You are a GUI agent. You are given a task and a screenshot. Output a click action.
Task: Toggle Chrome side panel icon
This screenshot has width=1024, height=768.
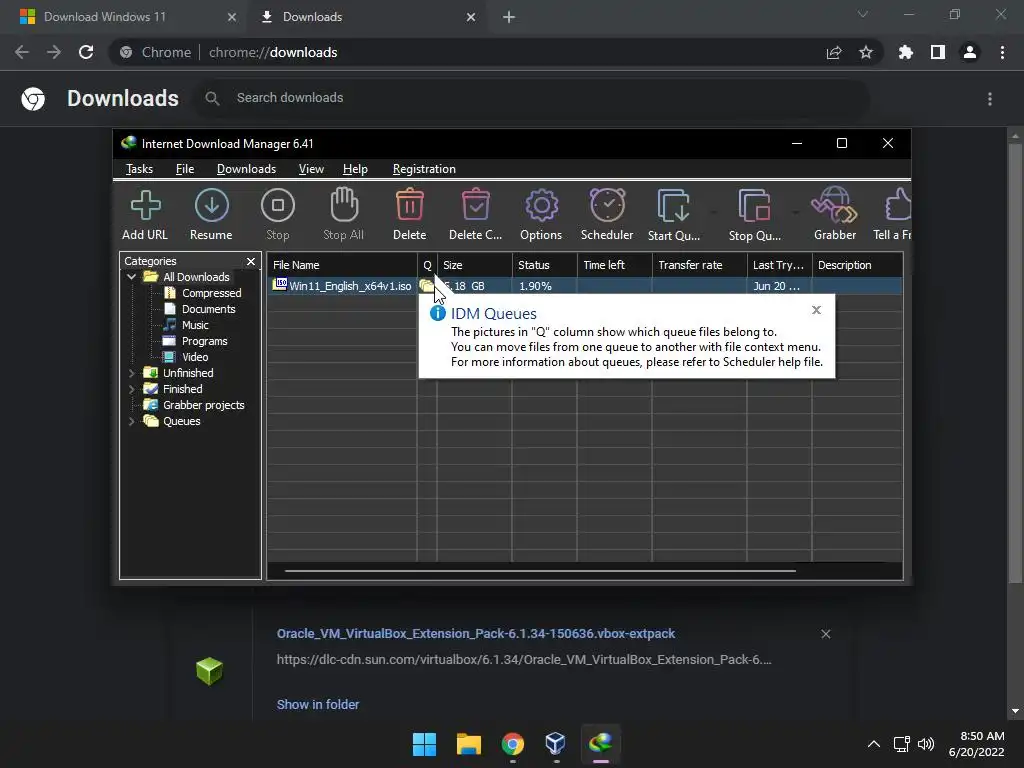click(937, 52)
